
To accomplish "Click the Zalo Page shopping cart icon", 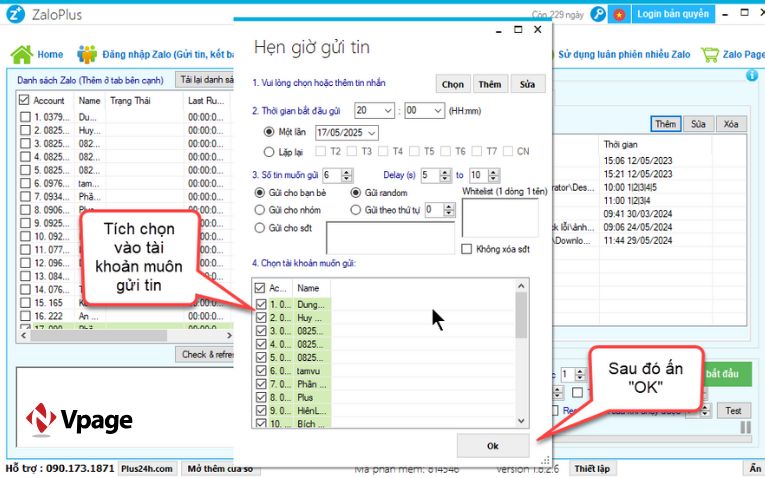I will coord(710,55).
